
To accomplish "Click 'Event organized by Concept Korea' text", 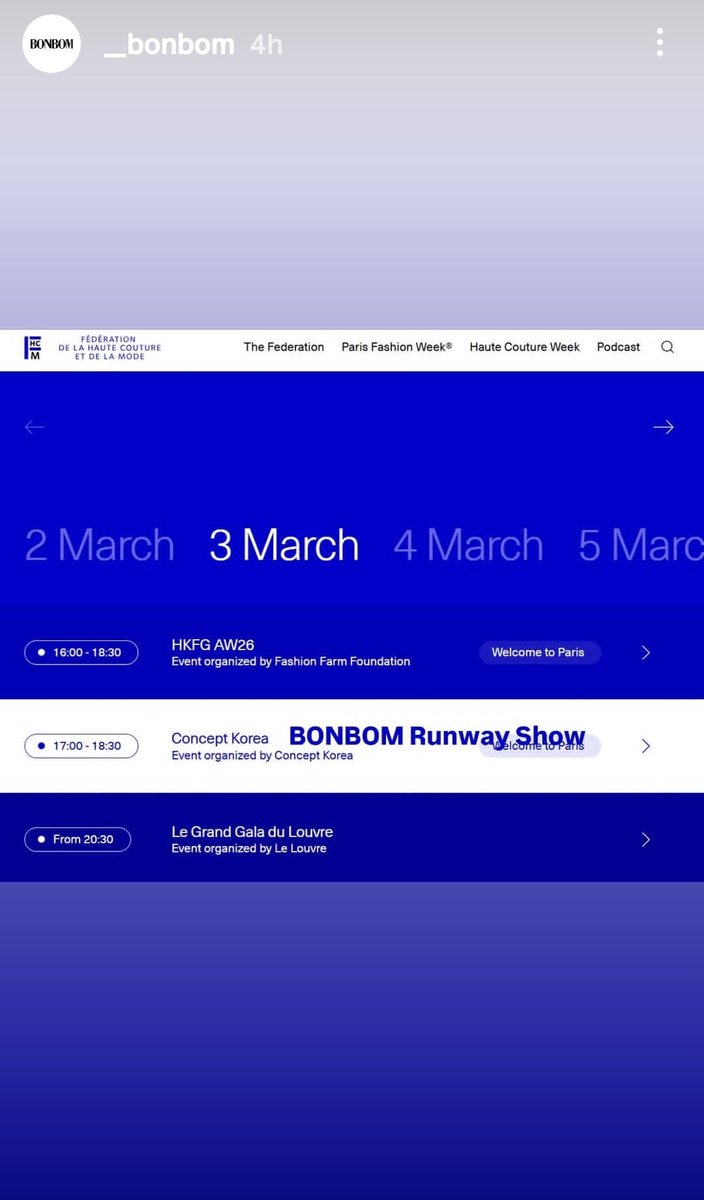I will pyautogui.click(x=262, y=755).
